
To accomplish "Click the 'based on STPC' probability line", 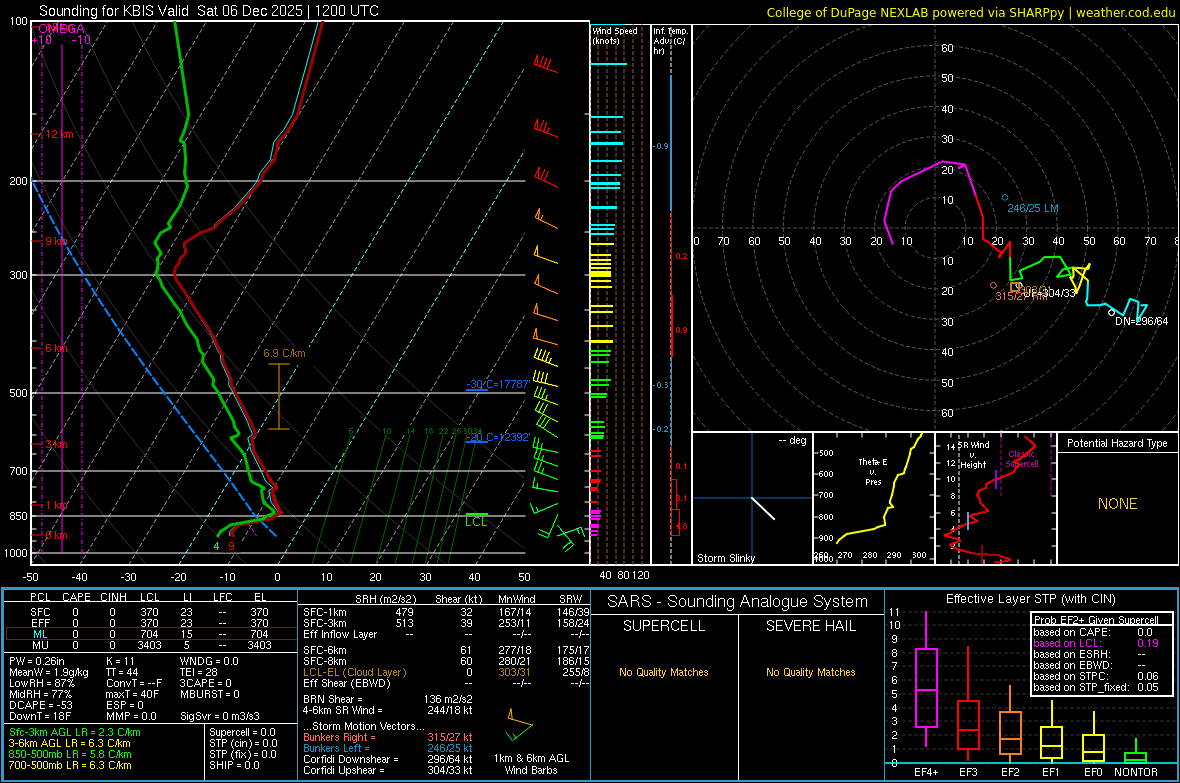I will click(x=1096, y=676).
